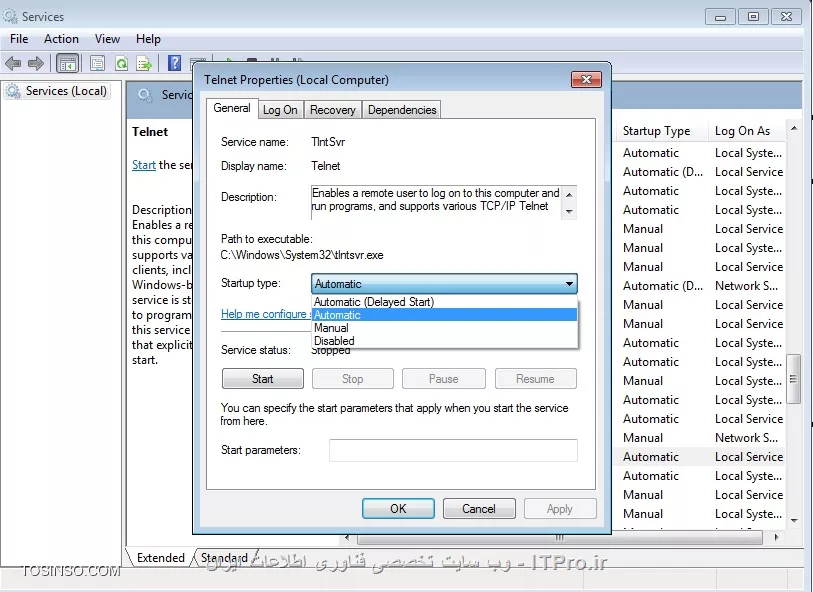Viewport: 813px width, 592px height.
Task: Open the Help me configure link
Action: point(265,314)
